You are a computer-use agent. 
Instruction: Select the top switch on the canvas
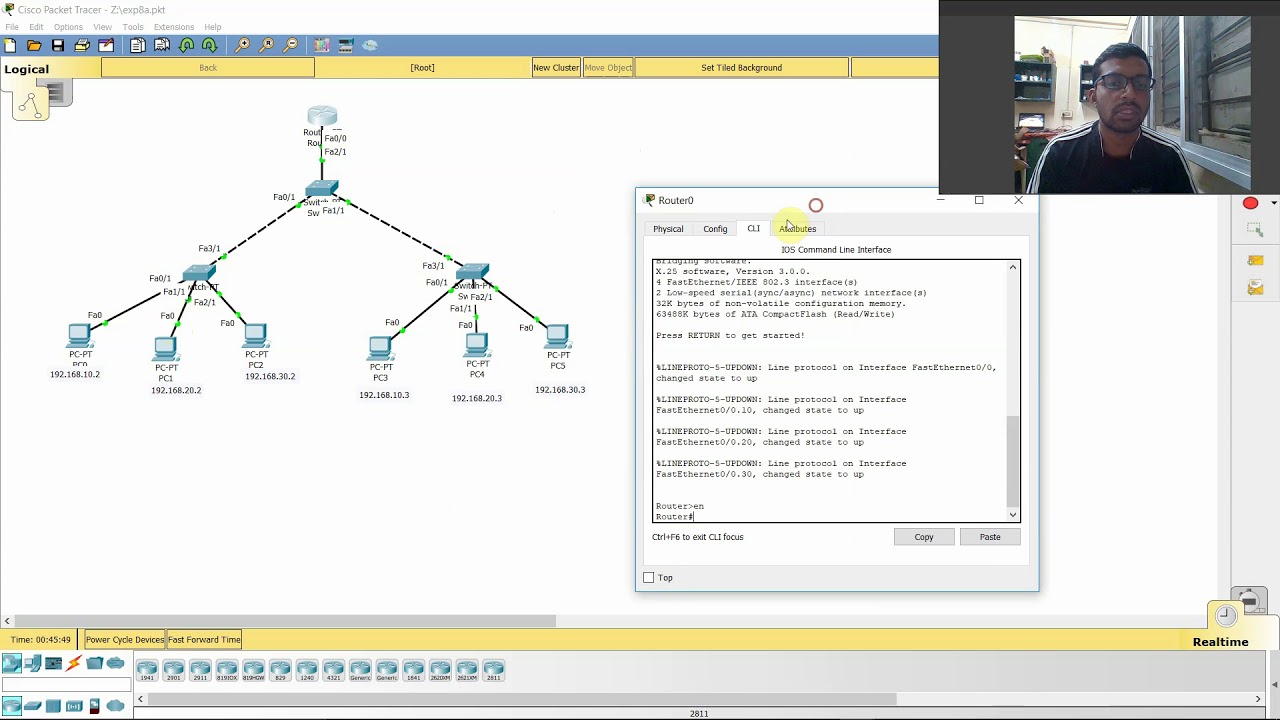[322, 189]
